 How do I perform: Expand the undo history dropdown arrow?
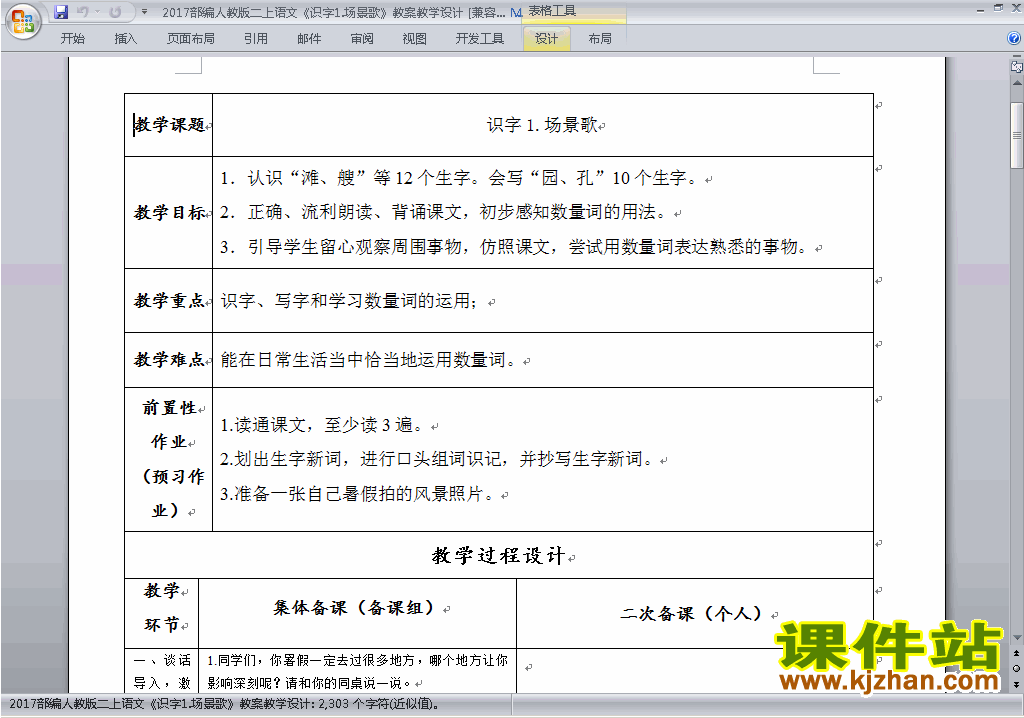pyautogui.click(x=97, y=12)
